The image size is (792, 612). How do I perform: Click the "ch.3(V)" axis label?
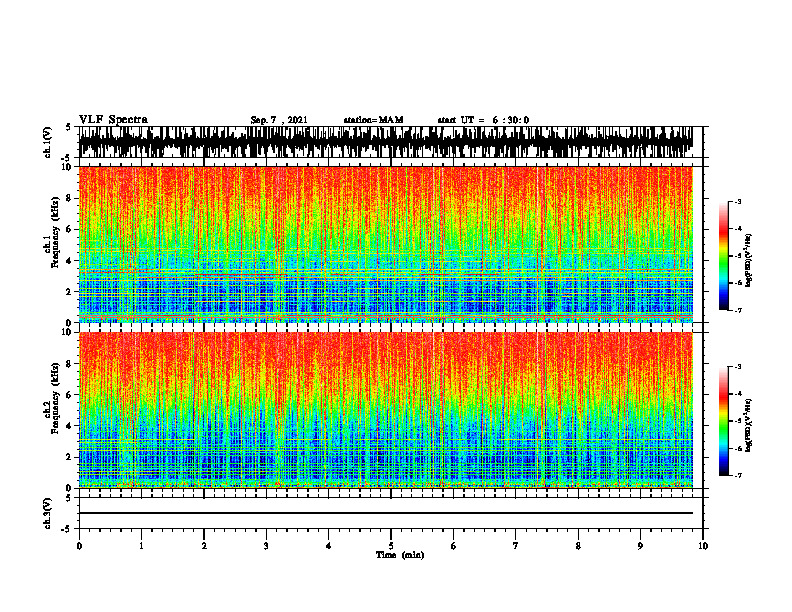pos(48,513)
